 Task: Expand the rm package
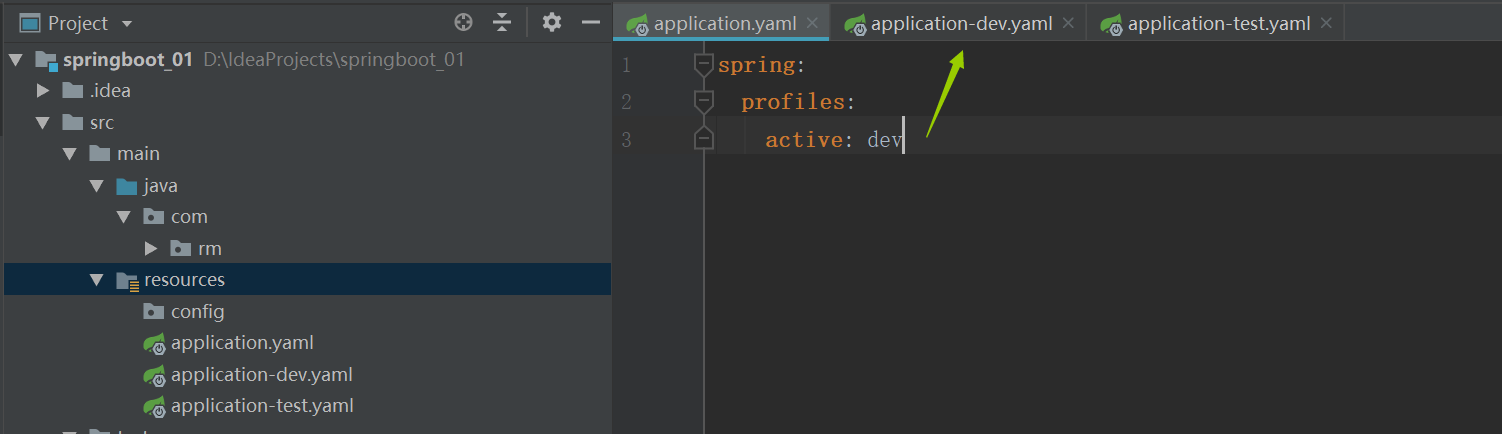click(150, 248)
